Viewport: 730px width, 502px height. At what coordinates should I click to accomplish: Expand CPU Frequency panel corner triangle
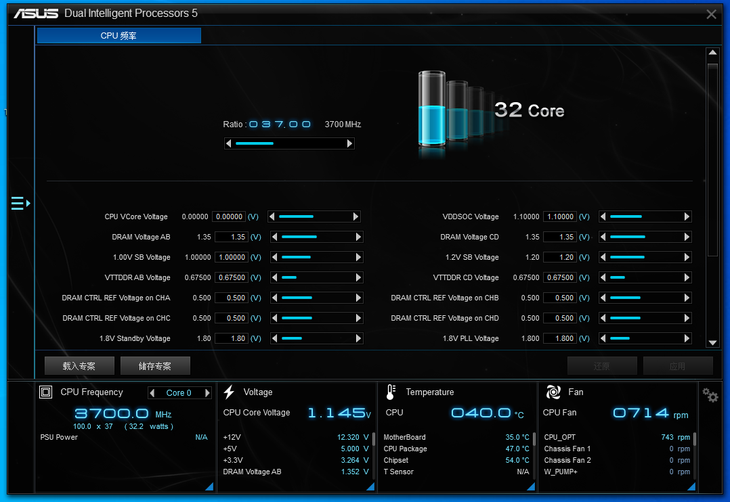tap(210, 487)
